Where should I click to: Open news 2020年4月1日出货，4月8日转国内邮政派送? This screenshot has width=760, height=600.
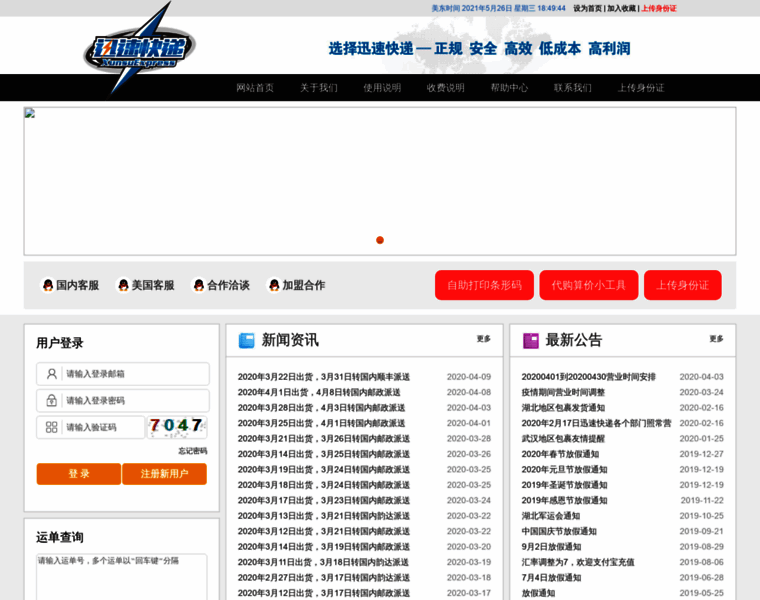(319, 392)
